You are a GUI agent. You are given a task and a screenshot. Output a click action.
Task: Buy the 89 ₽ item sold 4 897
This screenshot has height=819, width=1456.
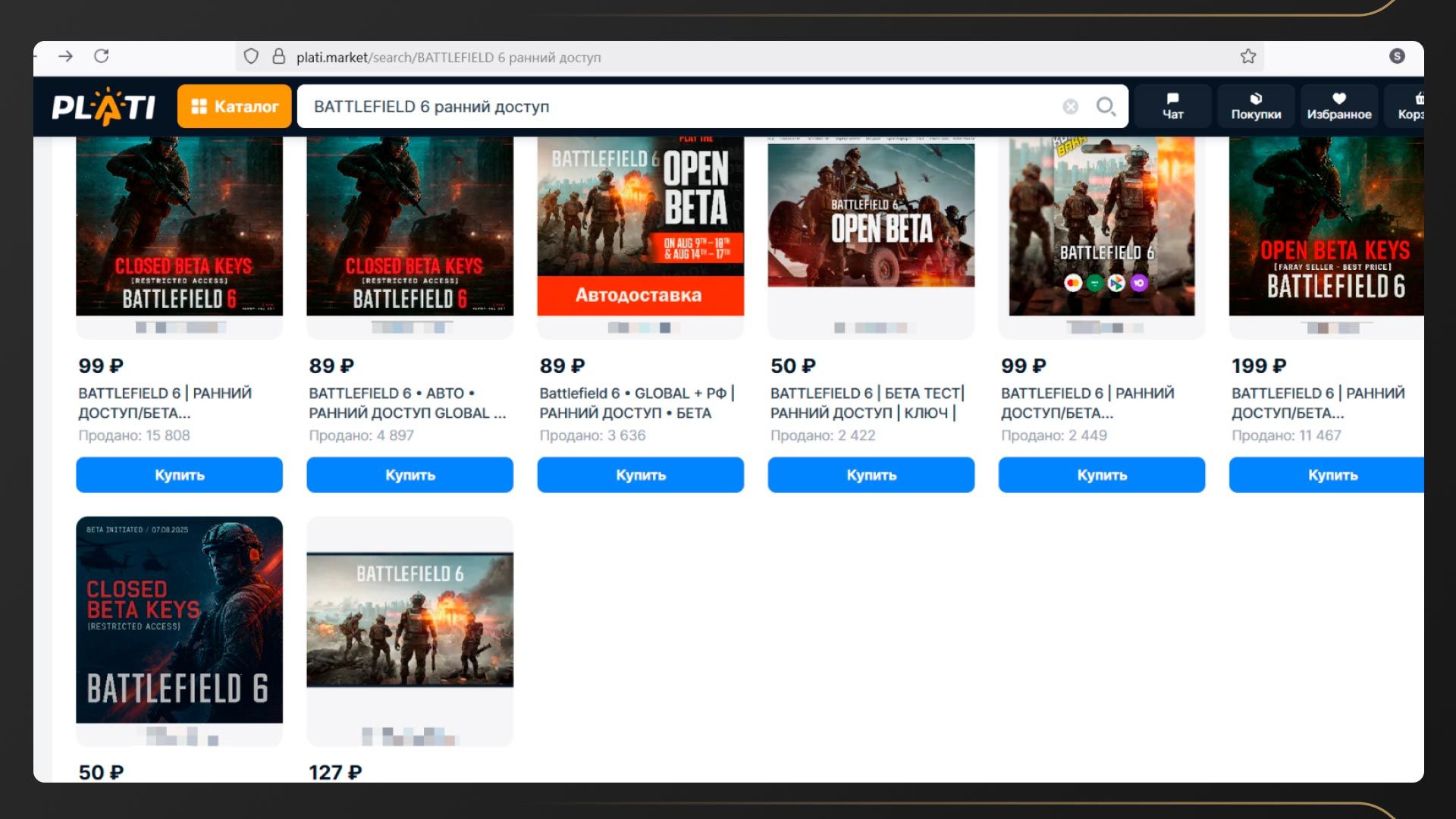pos(409,475)
